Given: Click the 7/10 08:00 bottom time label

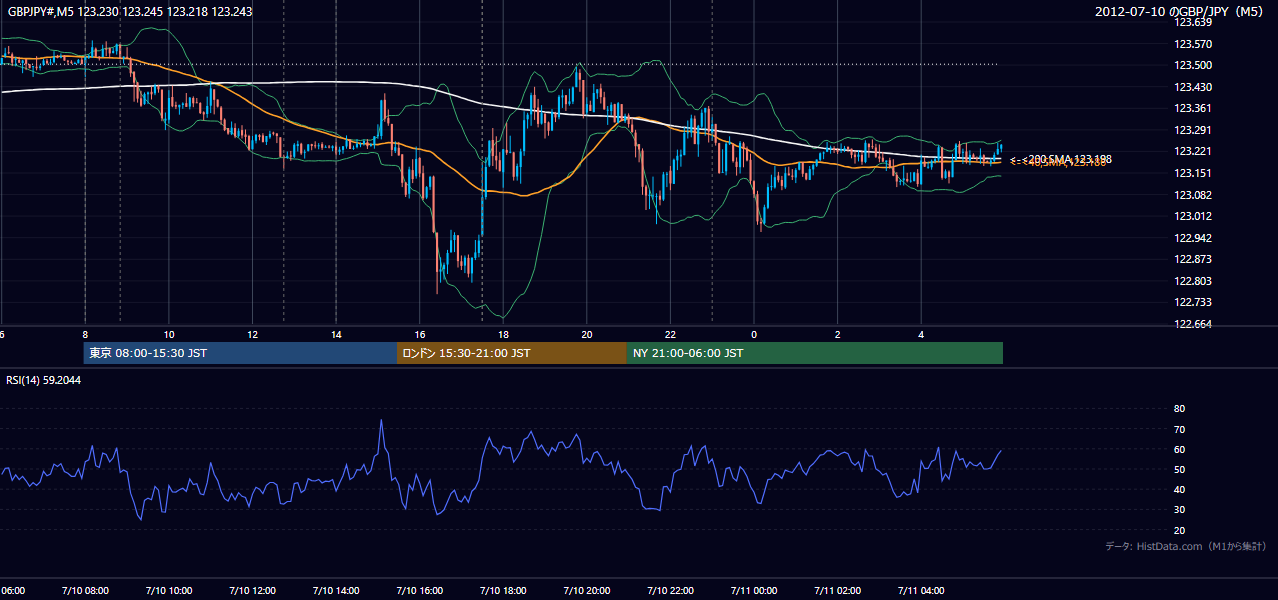Looking at the screenshot, I should tap(85, 591).
